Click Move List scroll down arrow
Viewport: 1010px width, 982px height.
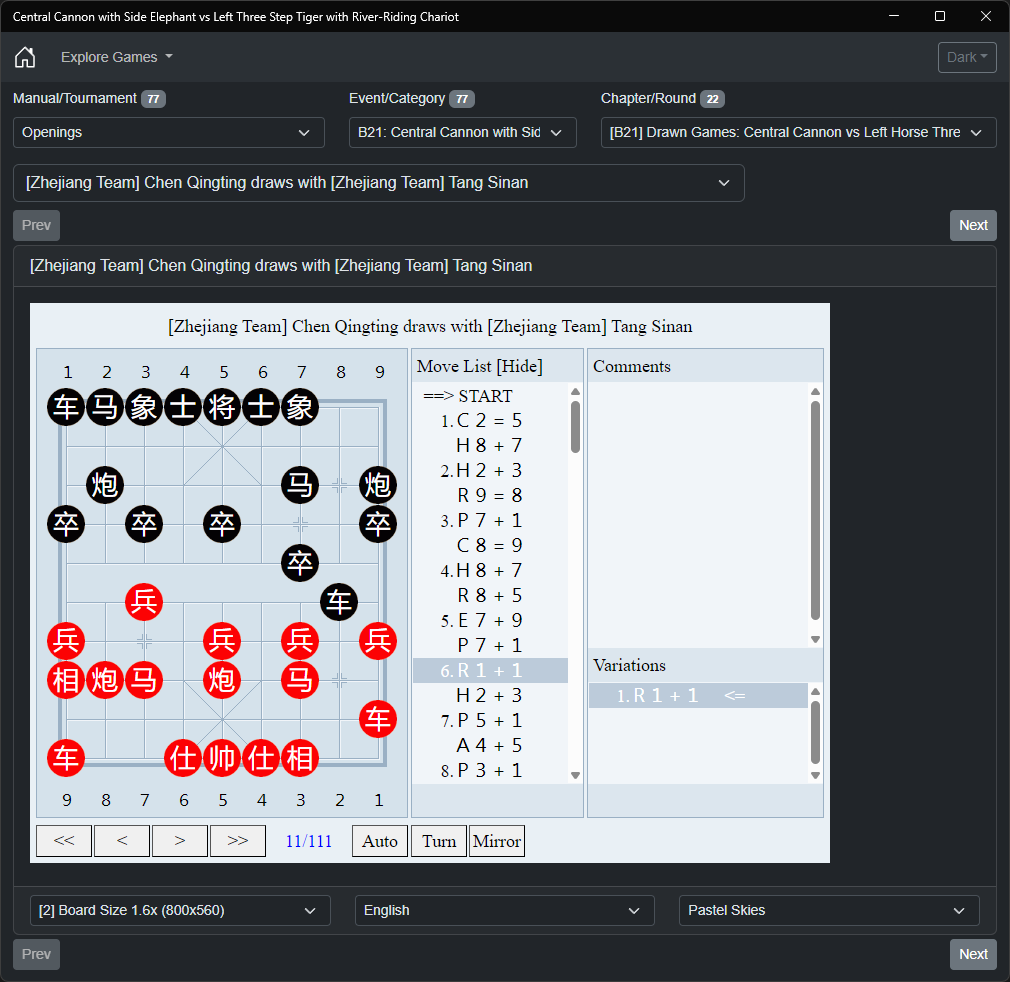tap(575, 775)
